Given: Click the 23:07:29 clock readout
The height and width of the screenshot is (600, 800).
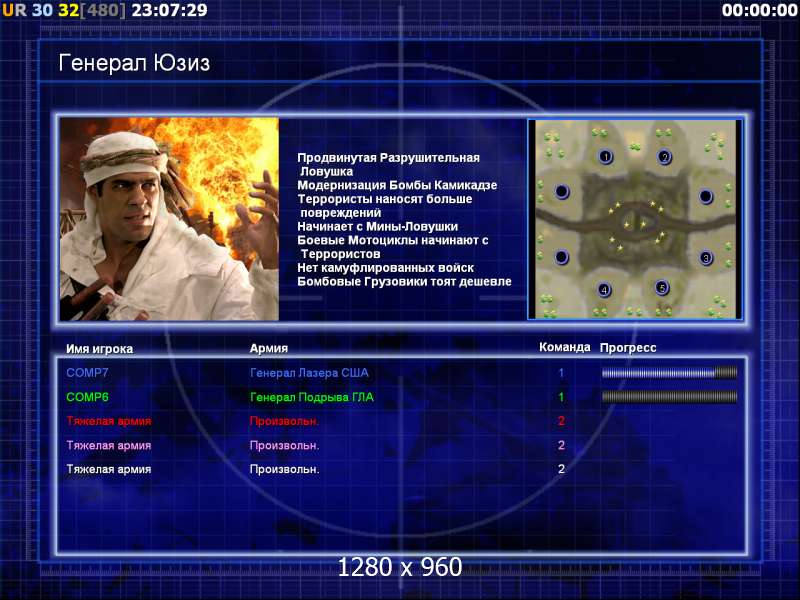Looking at the screenshot, I should pyautogui.click(x=170, y=10).
